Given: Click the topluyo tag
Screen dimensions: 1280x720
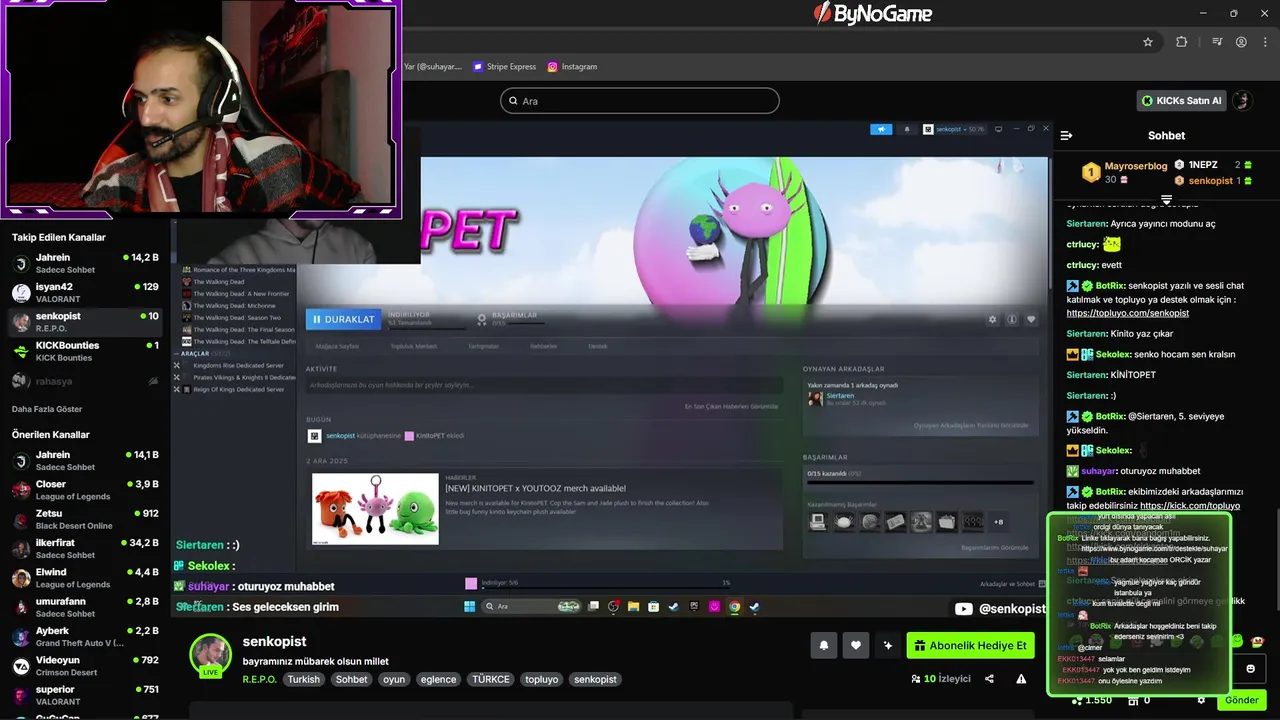Looking at the screenshot, I should (x=542, y=679).
